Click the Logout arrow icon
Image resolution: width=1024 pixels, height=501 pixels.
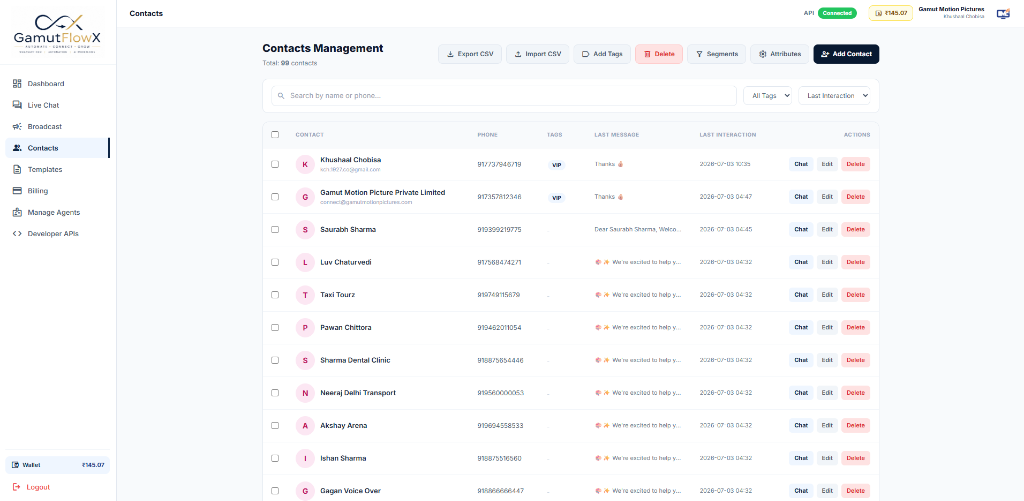(17, 487)
